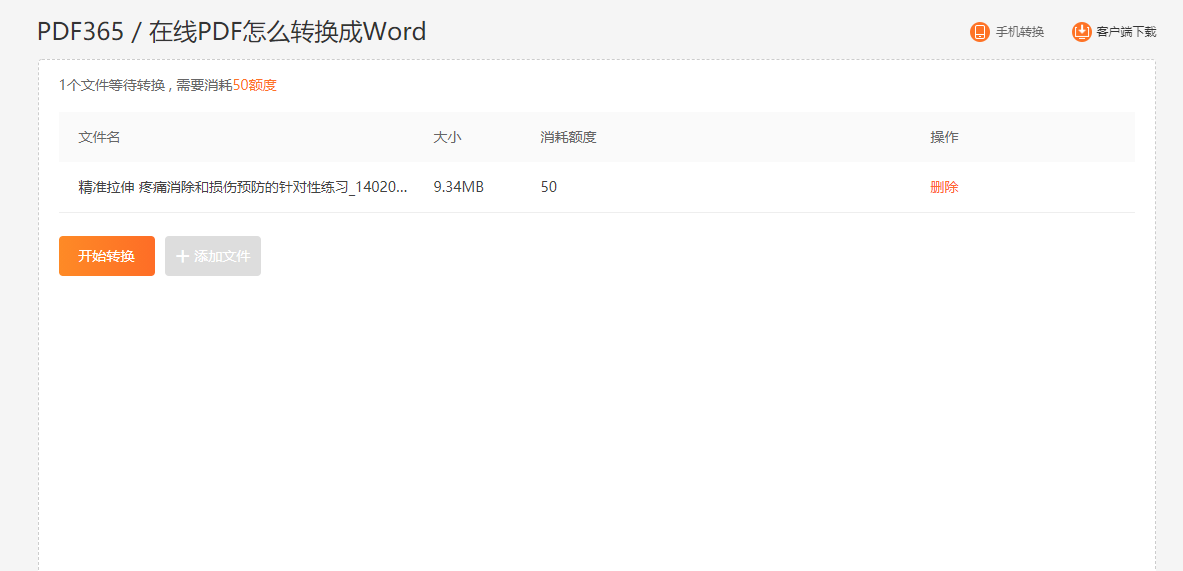Click the orange phone icon for 手机转换
1183x571 pixels.
(x=979, y=32)
